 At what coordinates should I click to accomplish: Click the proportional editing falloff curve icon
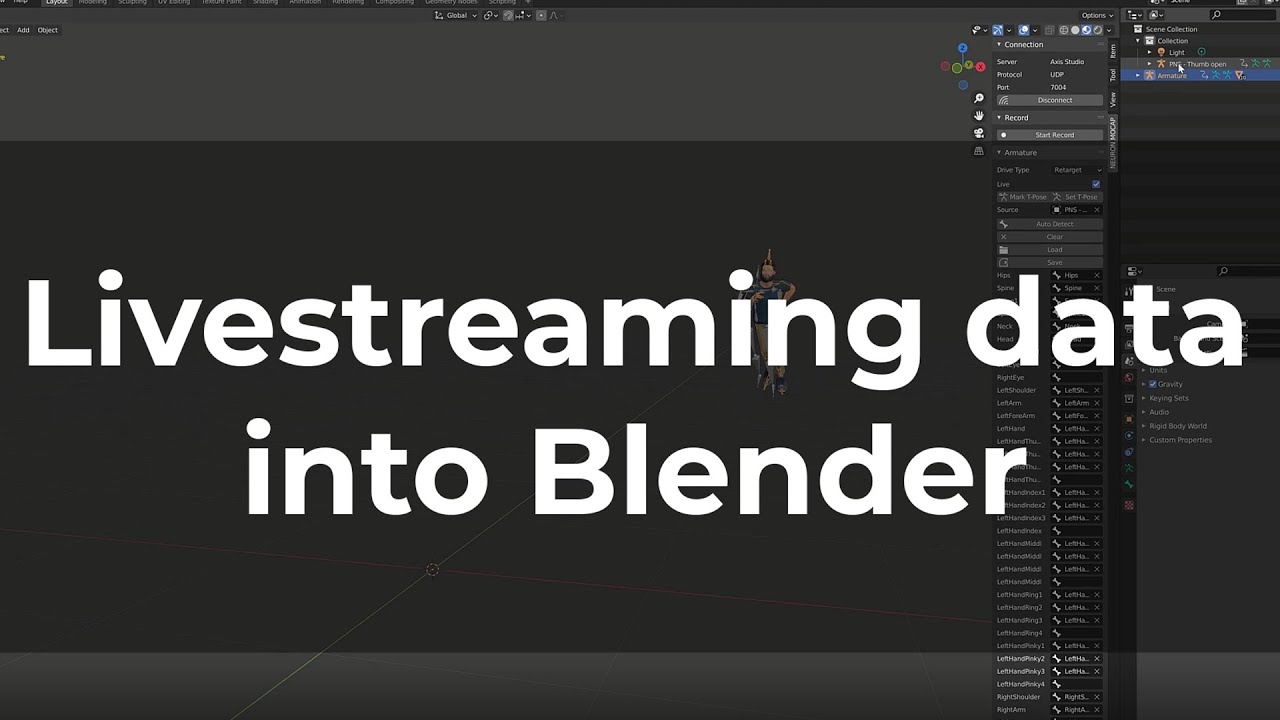pyautogui.click(x=554, y=15)
